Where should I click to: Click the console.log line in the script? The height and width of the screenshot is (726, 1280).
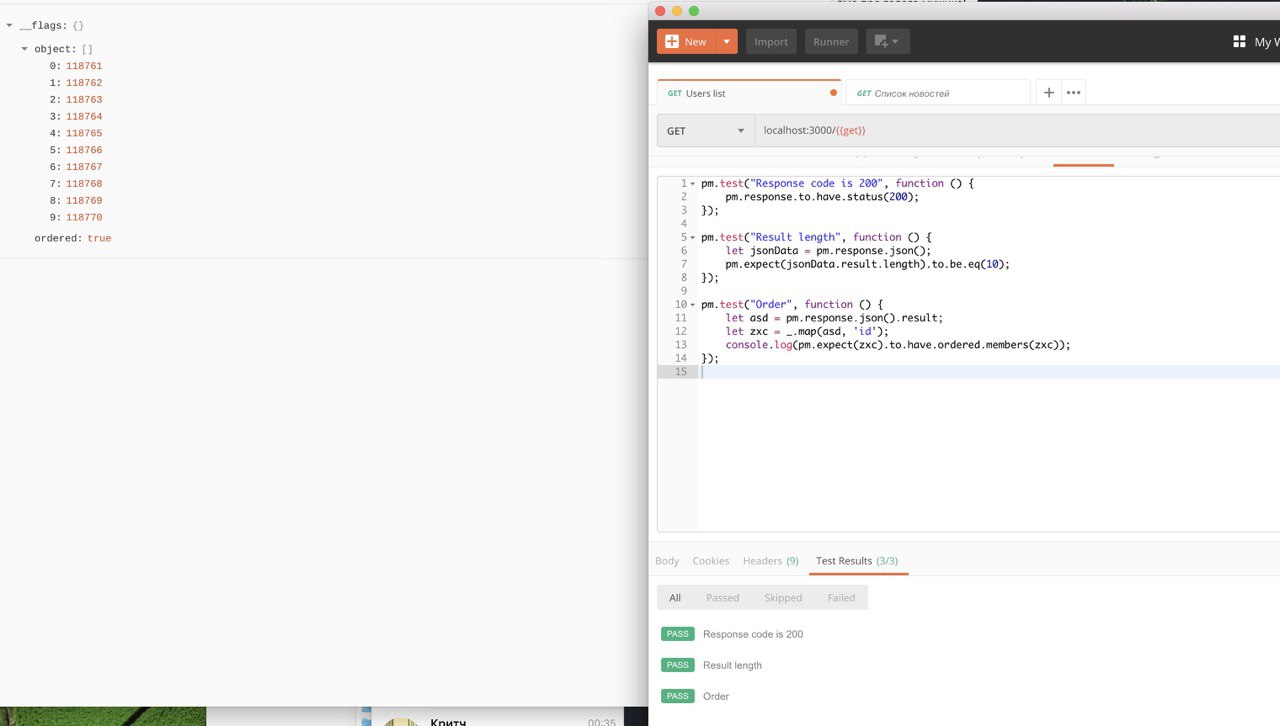898,344
